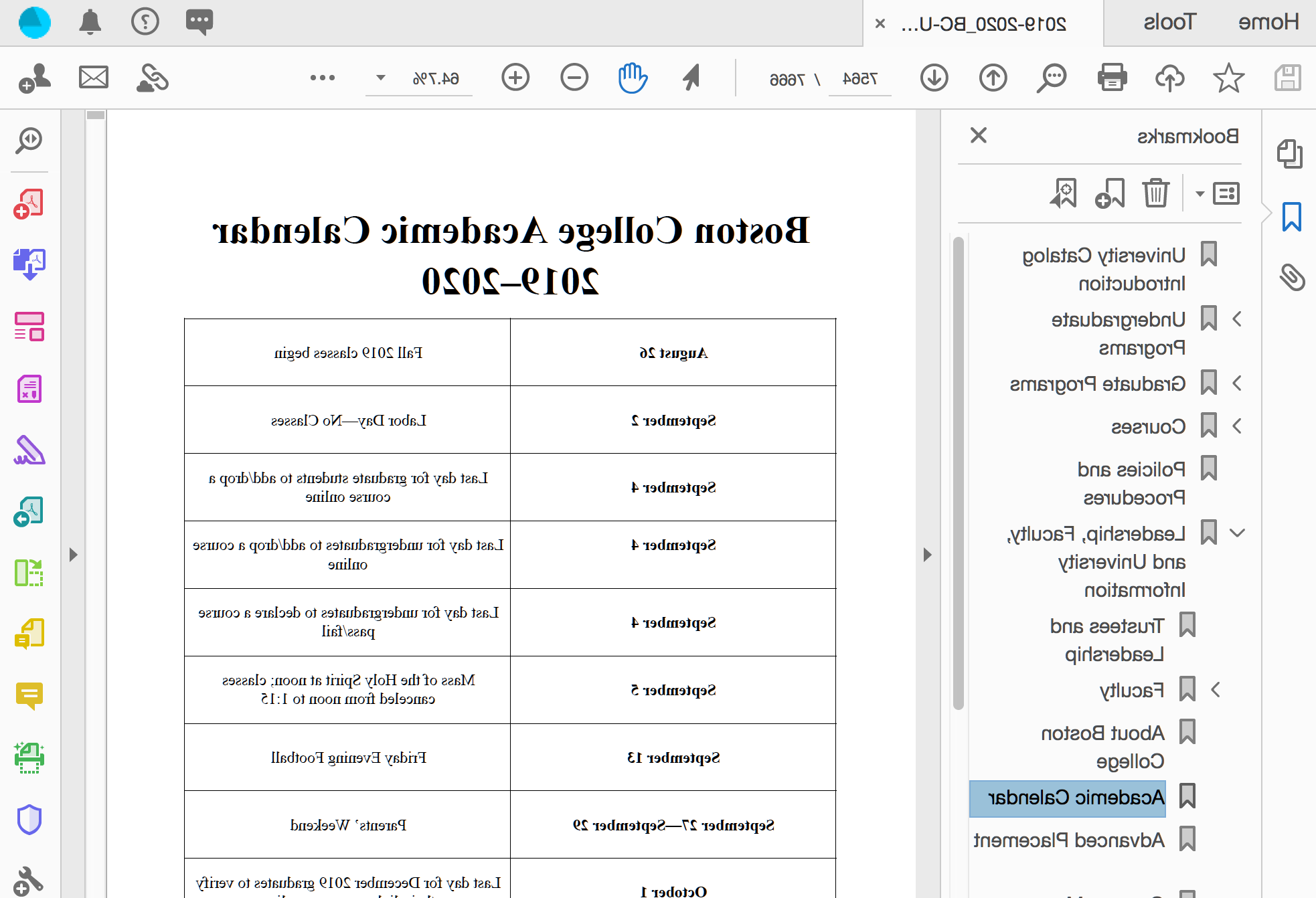The image size is (1316, 898).
Task: Open Find text magnifier in toolbar
Action: 1052,78
